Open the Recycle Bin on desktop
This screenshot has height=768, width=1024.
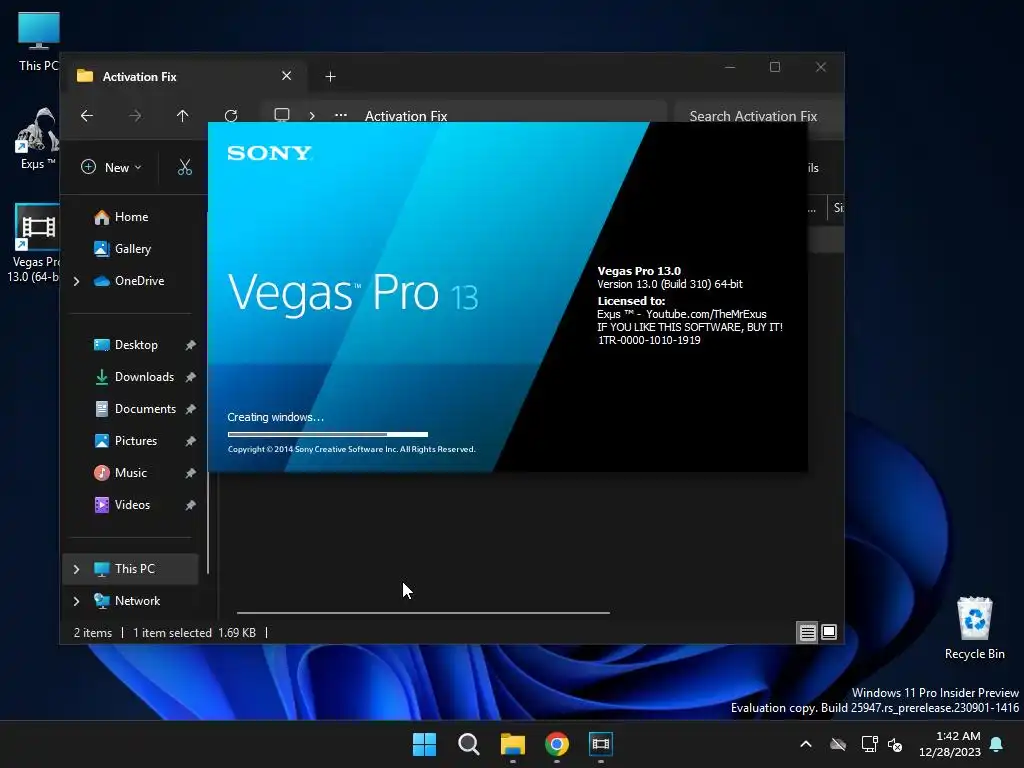974,628
